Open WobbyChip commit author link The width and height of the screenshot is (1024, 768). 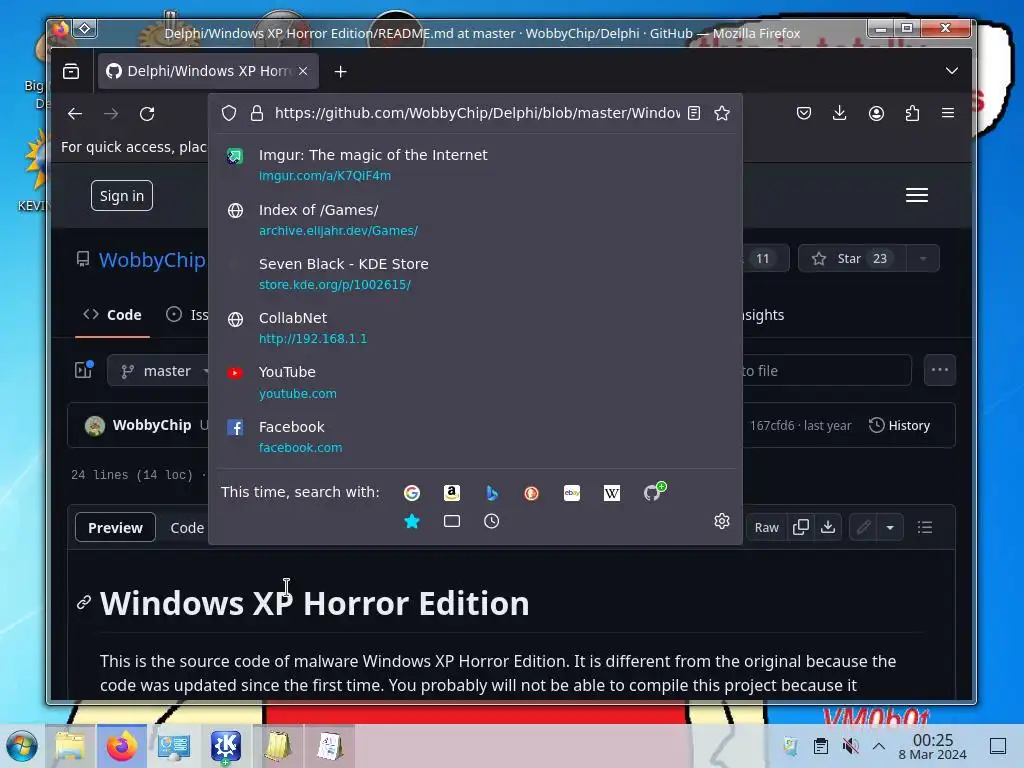tap(152, 425)
